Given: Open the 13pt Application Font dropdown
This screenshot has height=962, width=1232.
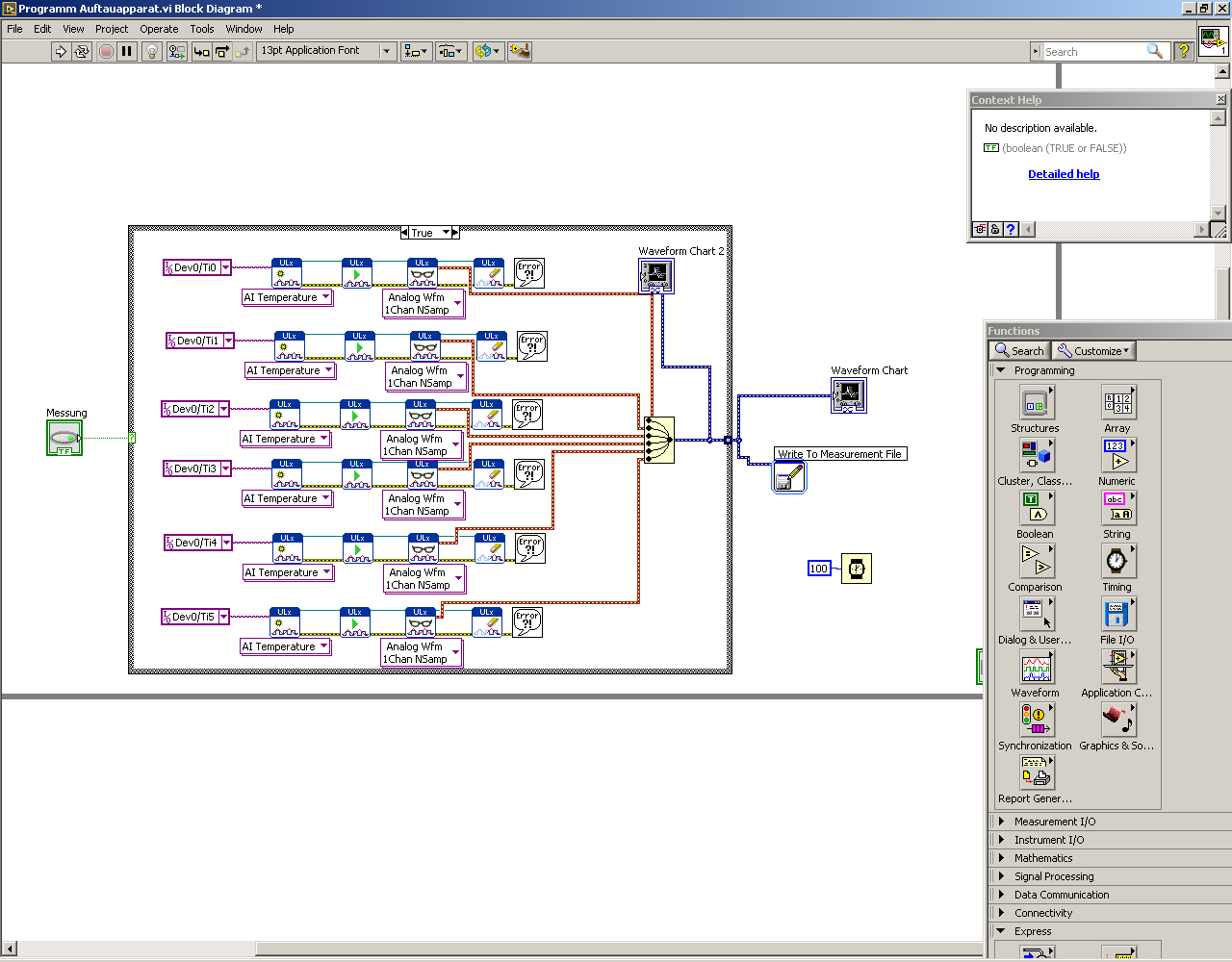Looking at the screenshot, I should tap(387, 51).
